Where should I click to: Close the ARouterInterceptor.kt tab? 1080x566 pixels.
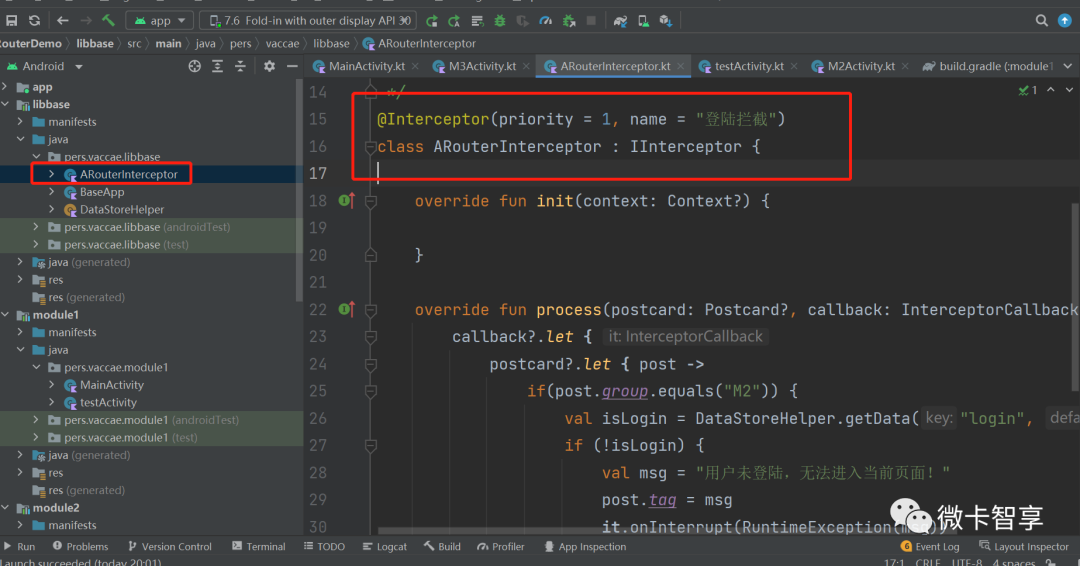point(681,66)
